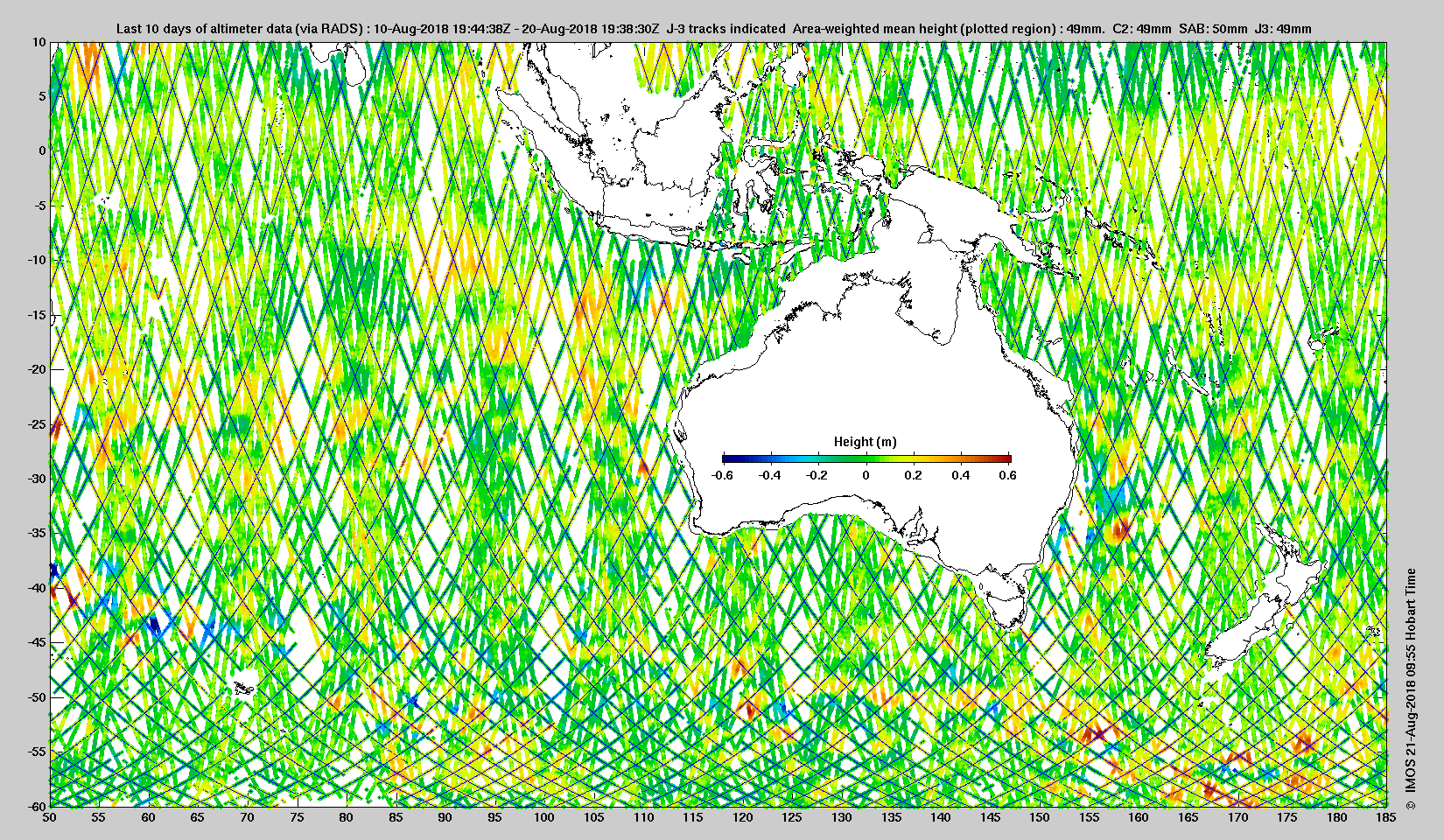
Task: Click longitude axis label '130'
Action: [841, 817]
